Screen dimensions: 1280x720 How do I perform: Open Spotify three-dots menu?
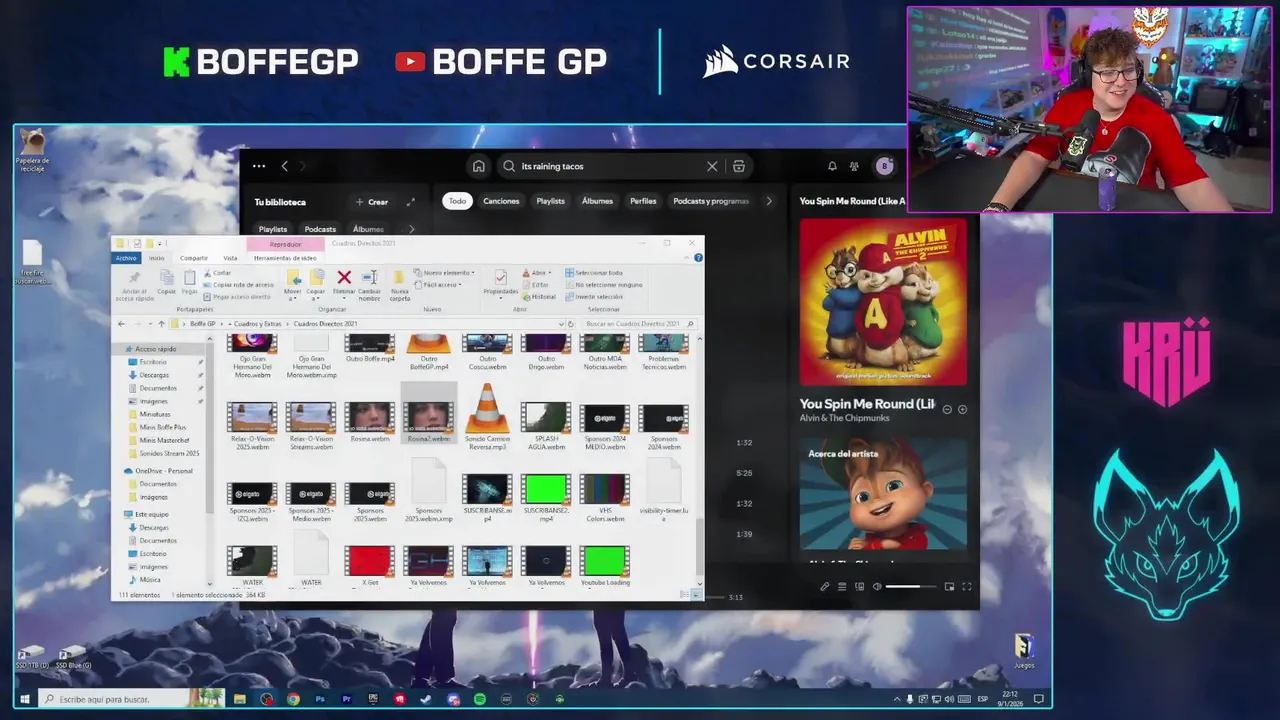(x=259, y=166)
